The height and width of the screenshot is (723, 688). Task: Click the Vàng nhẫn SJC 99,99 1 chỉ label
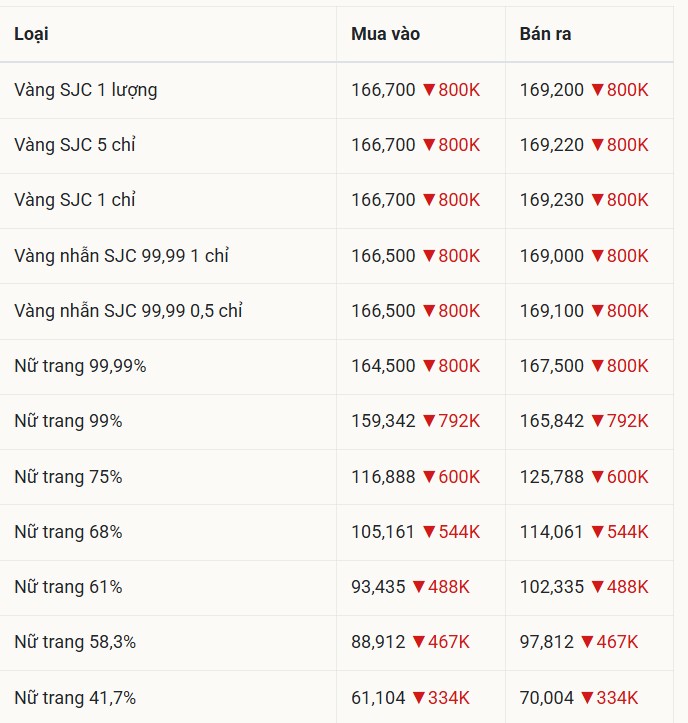(121, 256)
